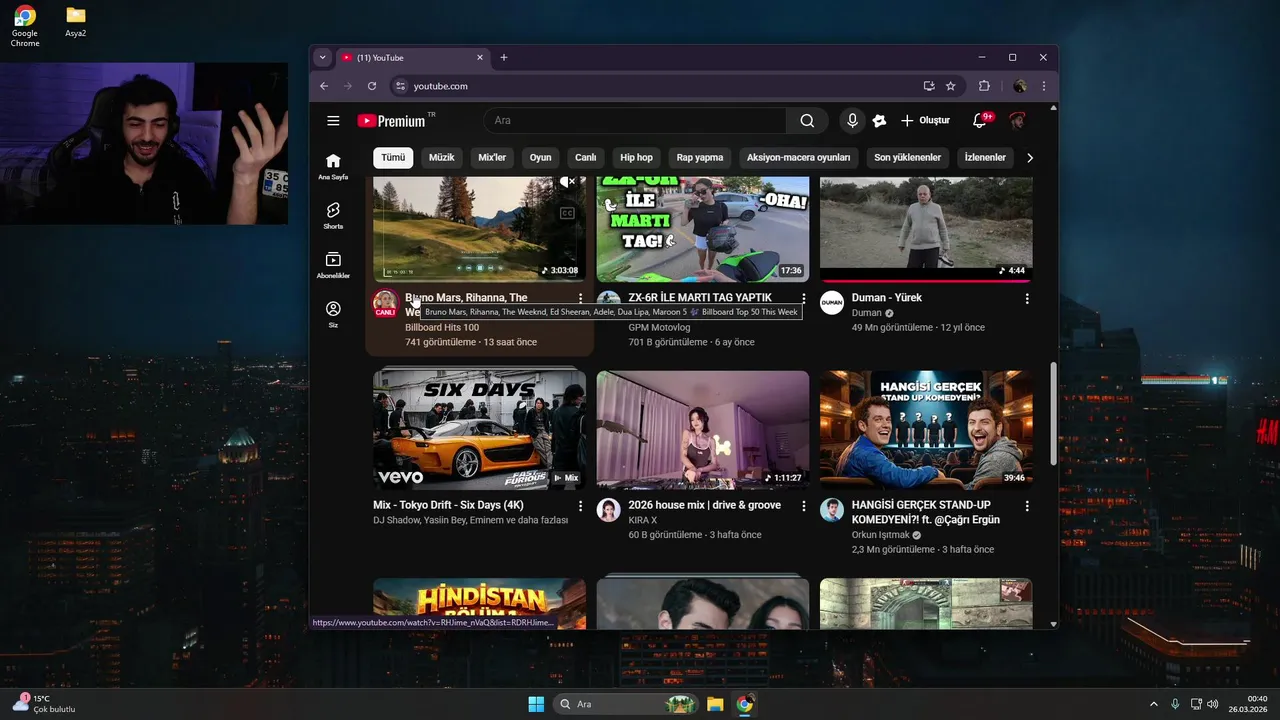
Task: Toggle mute on the Bruno Mars preview
Action: click(x=567, y=182)
